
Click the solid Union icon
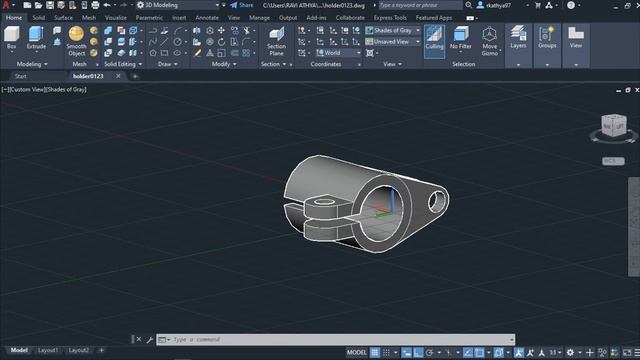point(108,31)
